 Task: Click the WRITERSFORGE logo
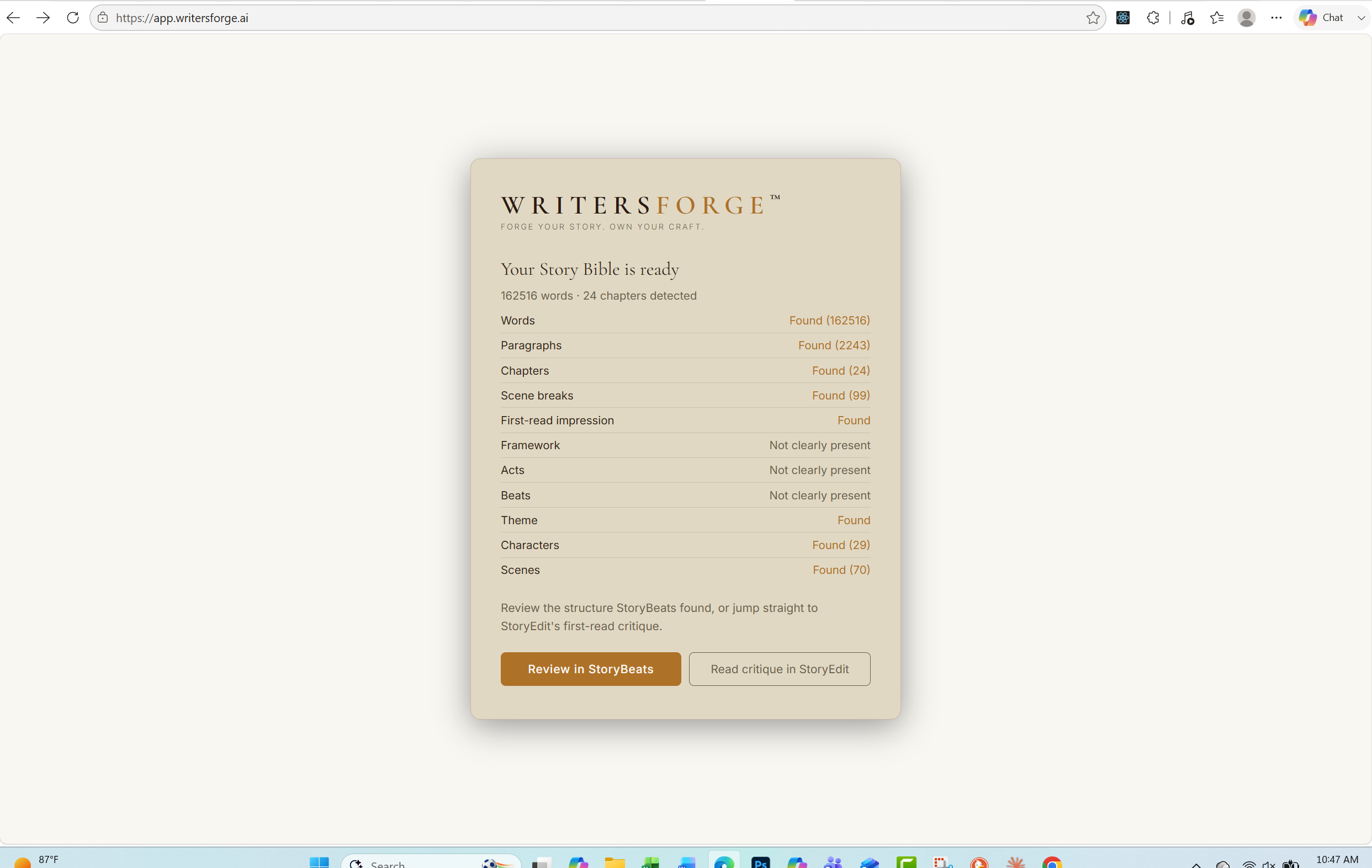(640, 205)
